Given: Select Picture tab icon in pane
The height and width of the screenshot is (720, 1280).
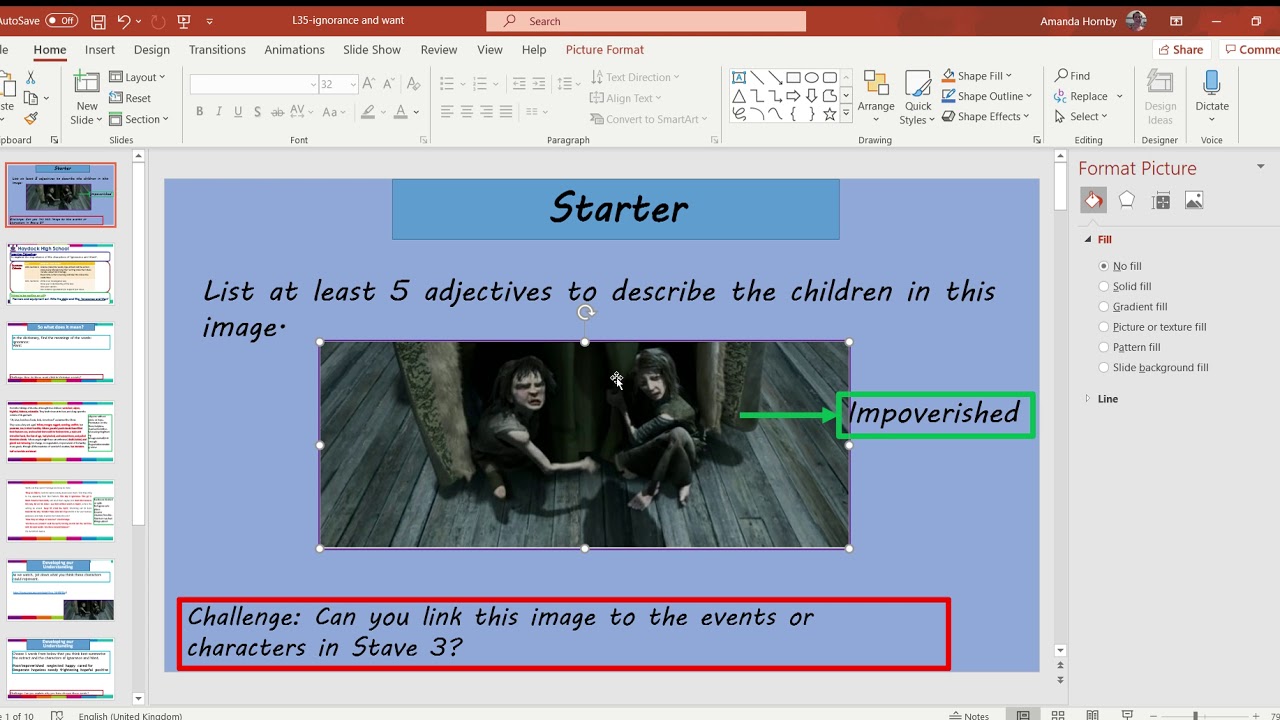Looking at the screenshot, I should point(1194,201).
